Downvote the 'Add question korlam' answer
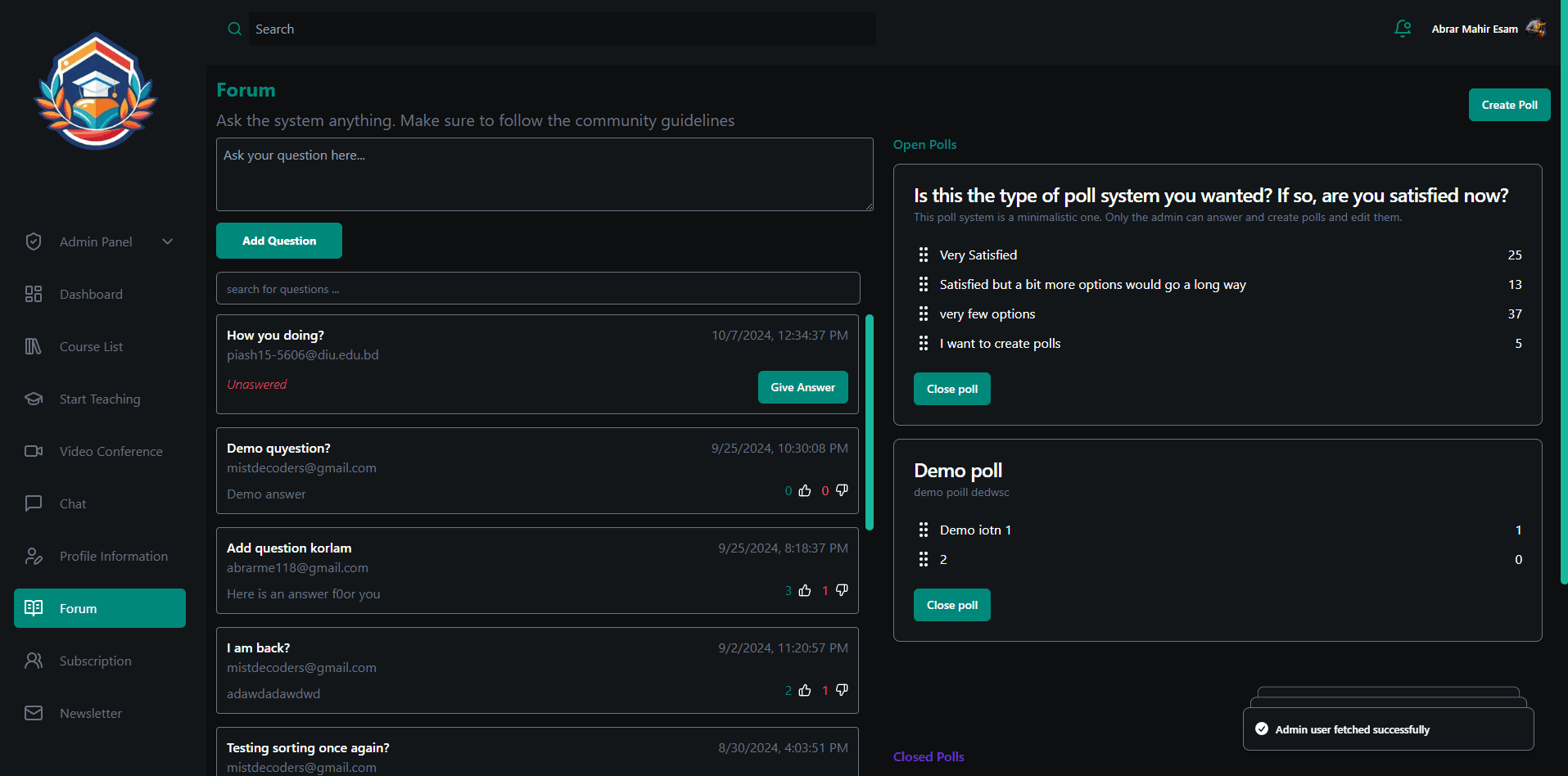The height and width of the screenshot is (776, 1568). tap(842, 590)
